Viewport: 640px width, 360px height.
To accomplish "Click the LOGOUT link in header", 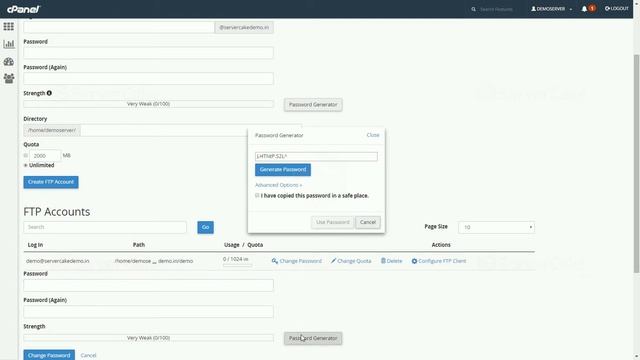I will (617, 9).
